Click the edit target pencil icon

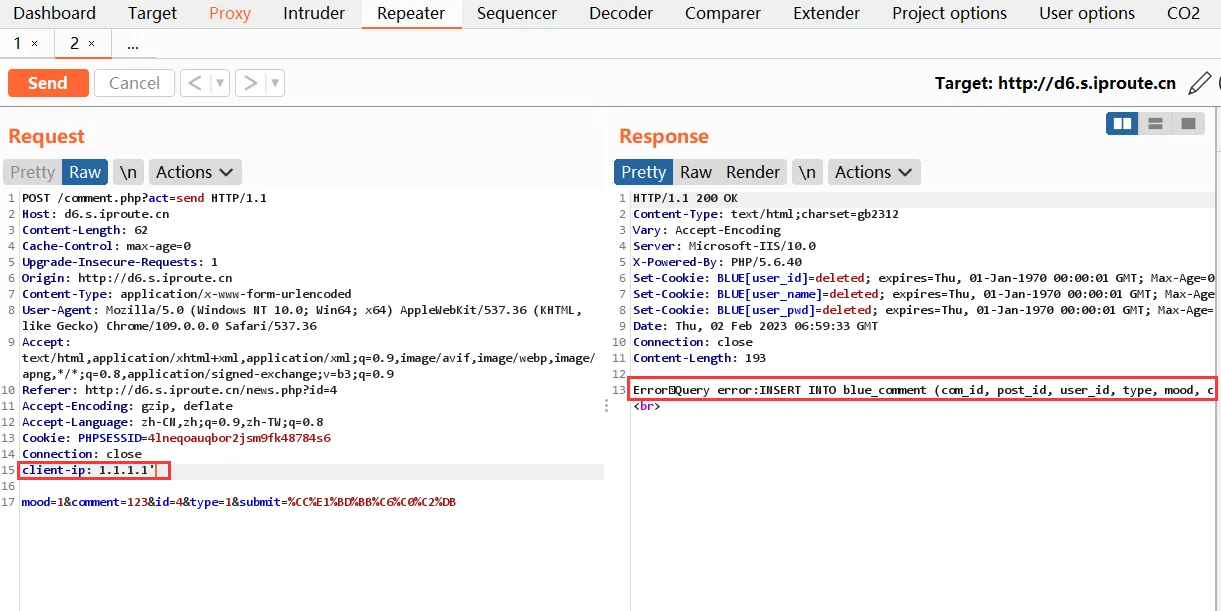click(1199, 83)
